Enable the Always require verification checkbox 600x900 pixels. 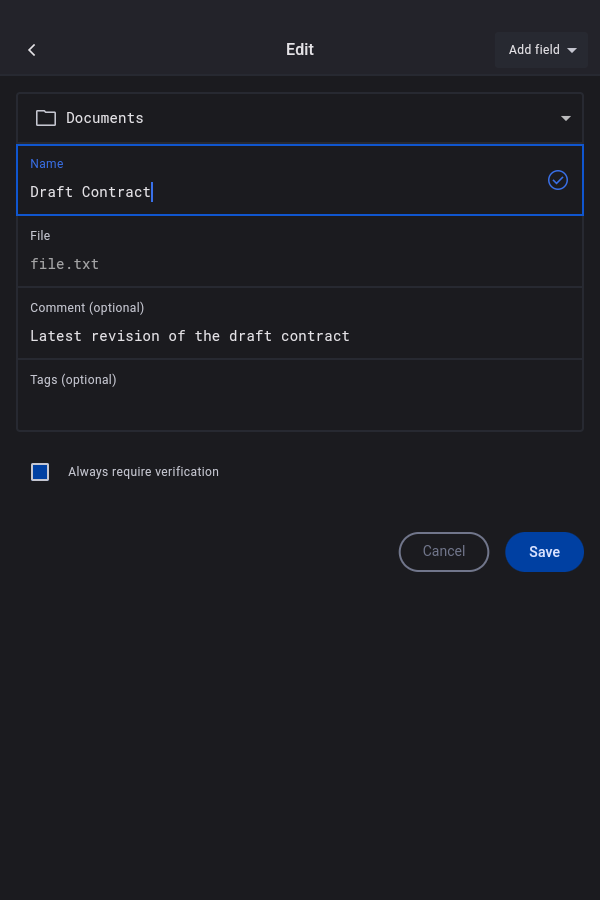40,472
